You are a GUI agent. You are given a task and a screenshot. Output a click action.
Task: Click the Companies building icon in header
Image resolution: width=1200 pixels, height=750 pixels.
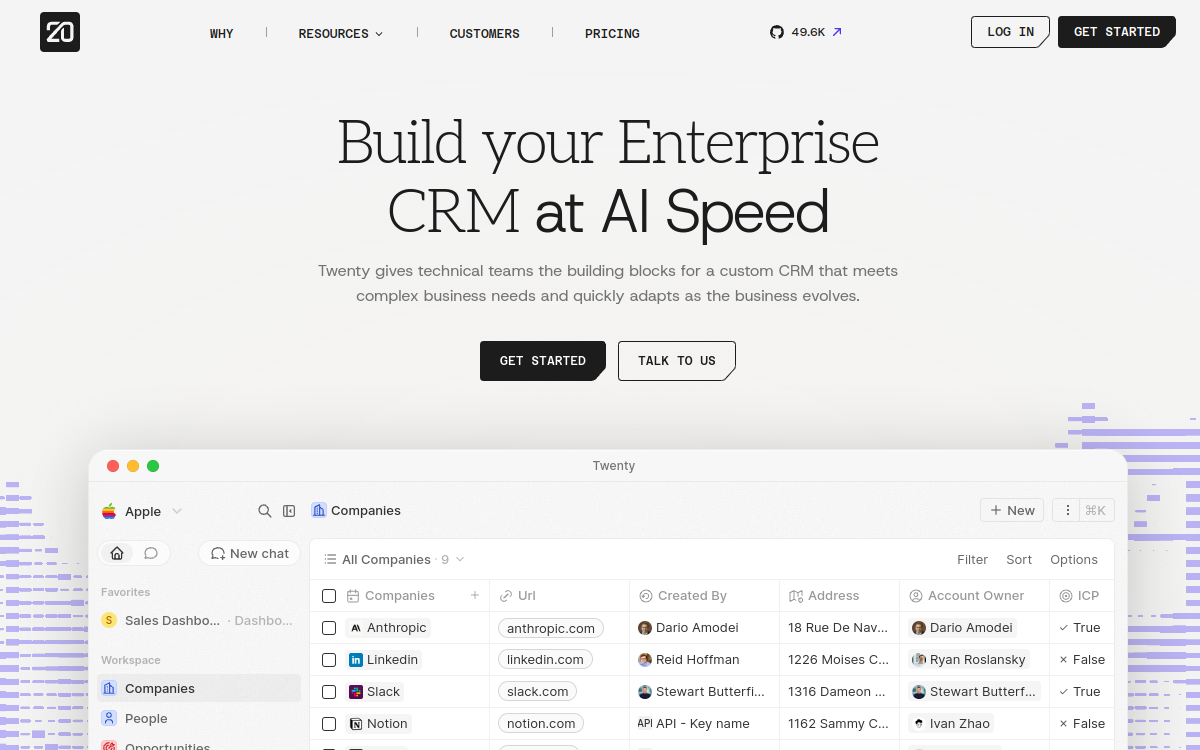(x=319, y=510)
